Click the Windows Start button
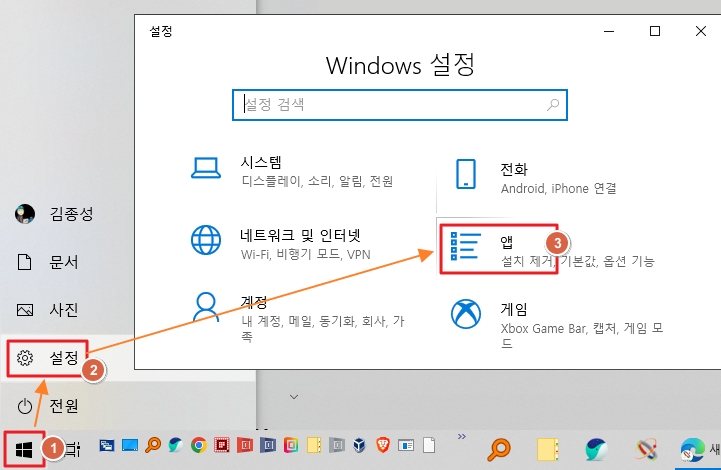 pos(24,449)
